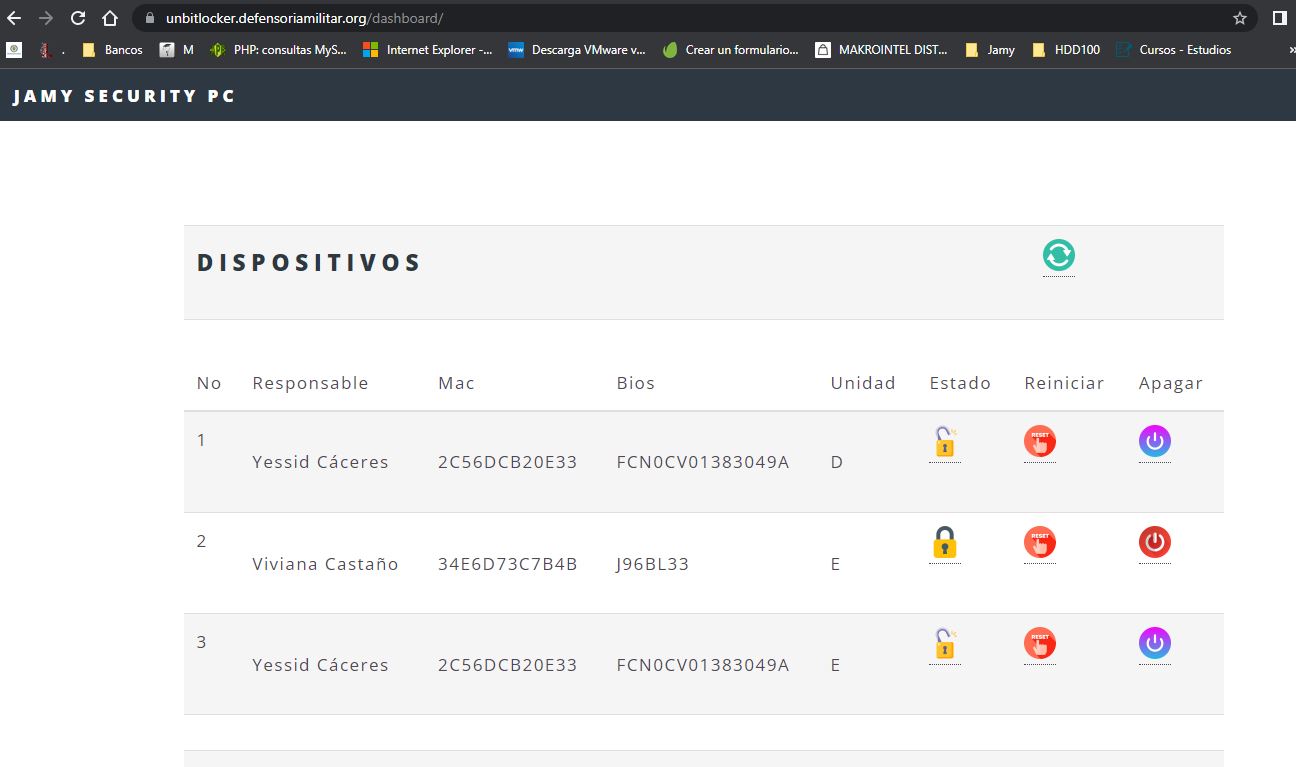The height and width of the screenshot is (767, 1296).
Task: Reload the page with browser refresh button
Action: tap(78, 18)
